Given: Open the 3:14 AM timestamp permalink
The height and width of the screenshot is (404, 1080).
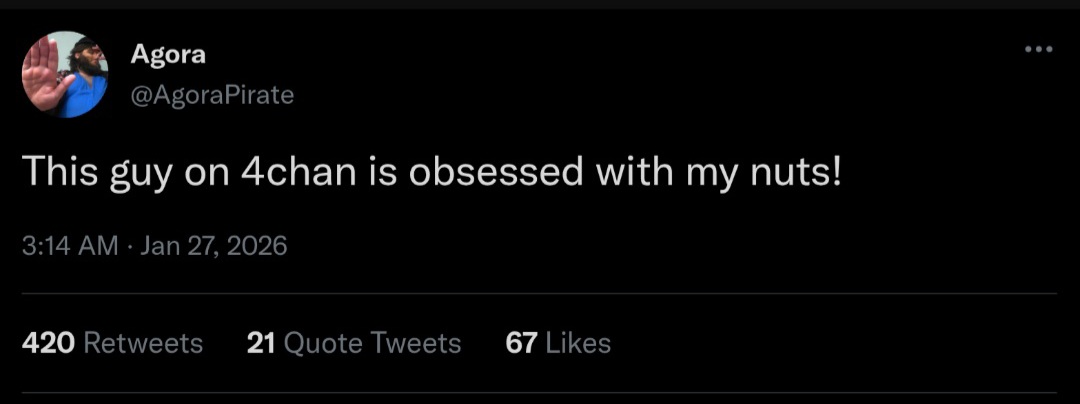Looking at the screenshot, I should click(x=70, y=246).
